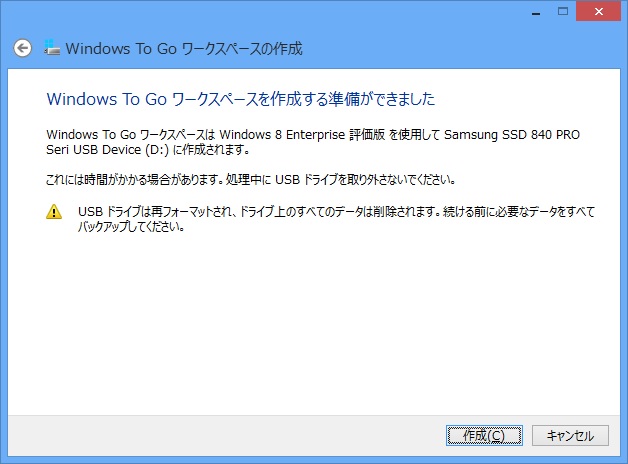
Task: Click the line これには時間がかかる場合があります
Action: 251,180
